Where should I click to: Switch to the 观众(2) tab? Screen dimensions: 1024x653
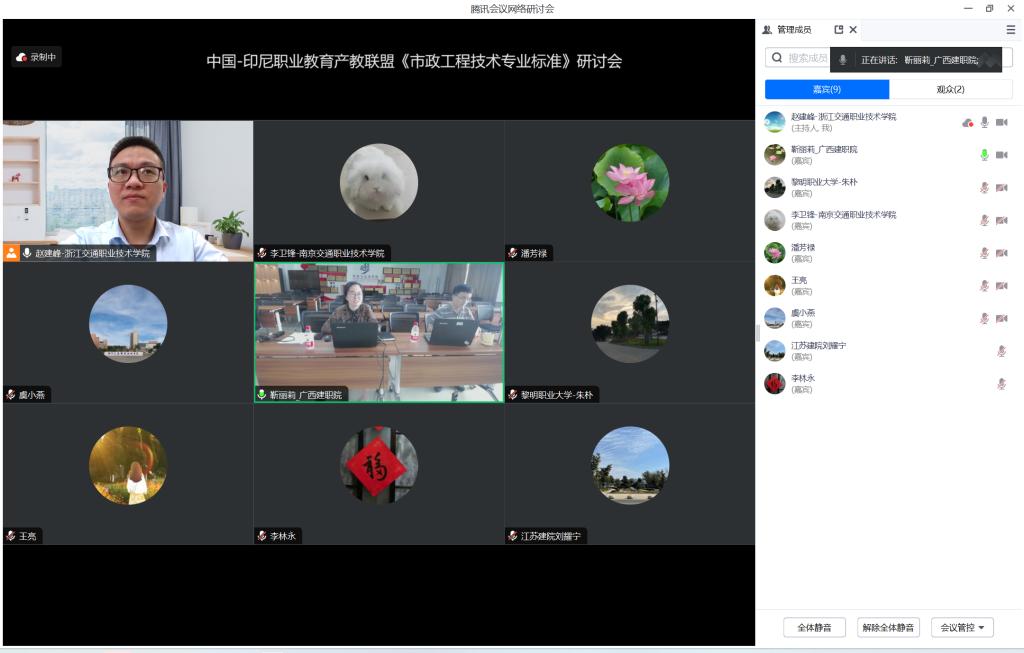950,89
